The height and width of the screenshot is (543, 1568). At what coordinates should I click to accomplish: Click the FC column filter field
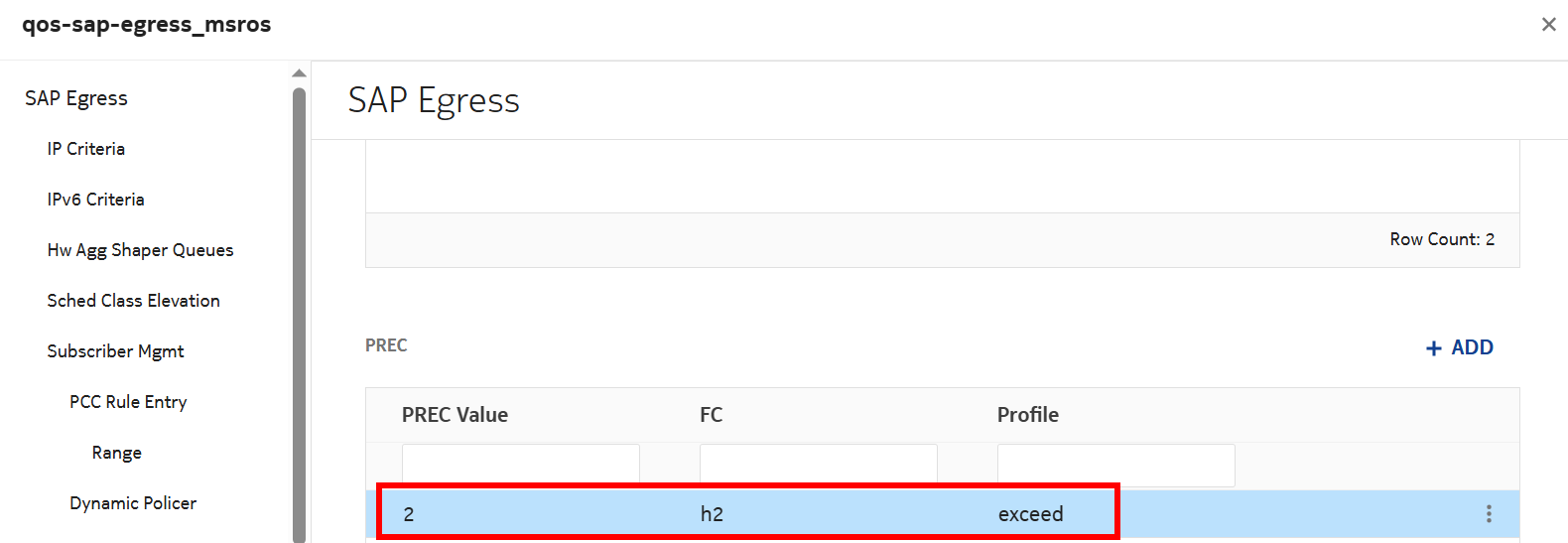[818, 465]
